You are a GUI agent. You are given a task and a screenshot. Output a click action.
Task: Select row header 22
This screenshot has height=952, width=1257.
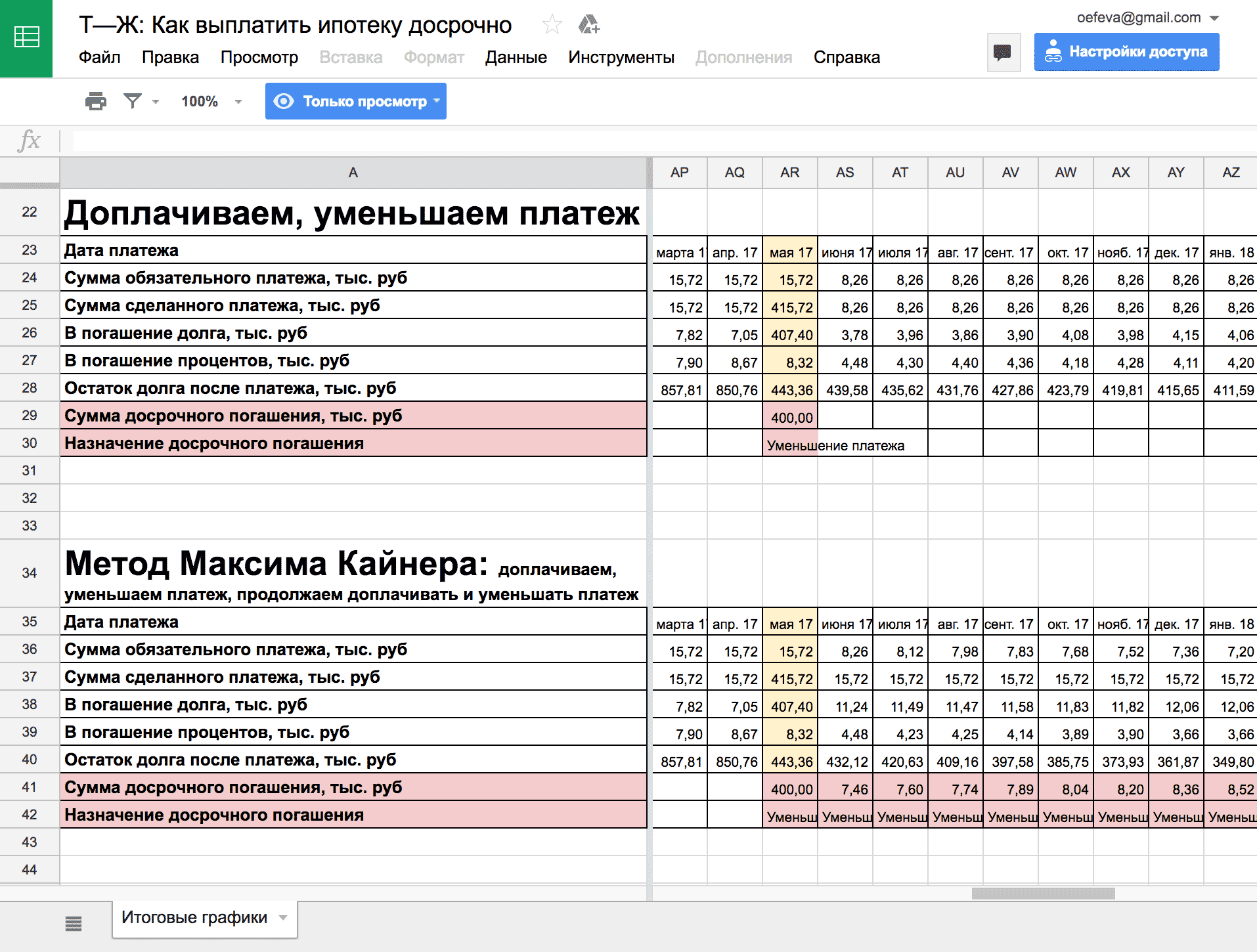point(30,212)
